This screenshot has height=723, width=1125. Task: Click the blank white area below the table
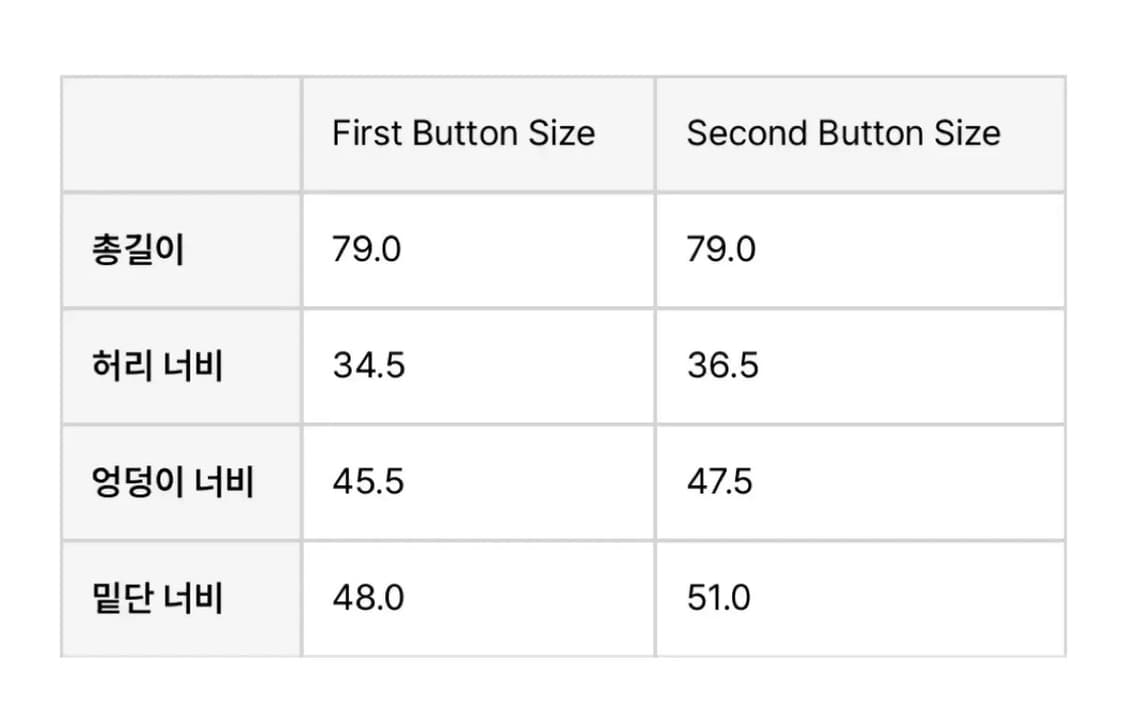click(x=562, y=692)
